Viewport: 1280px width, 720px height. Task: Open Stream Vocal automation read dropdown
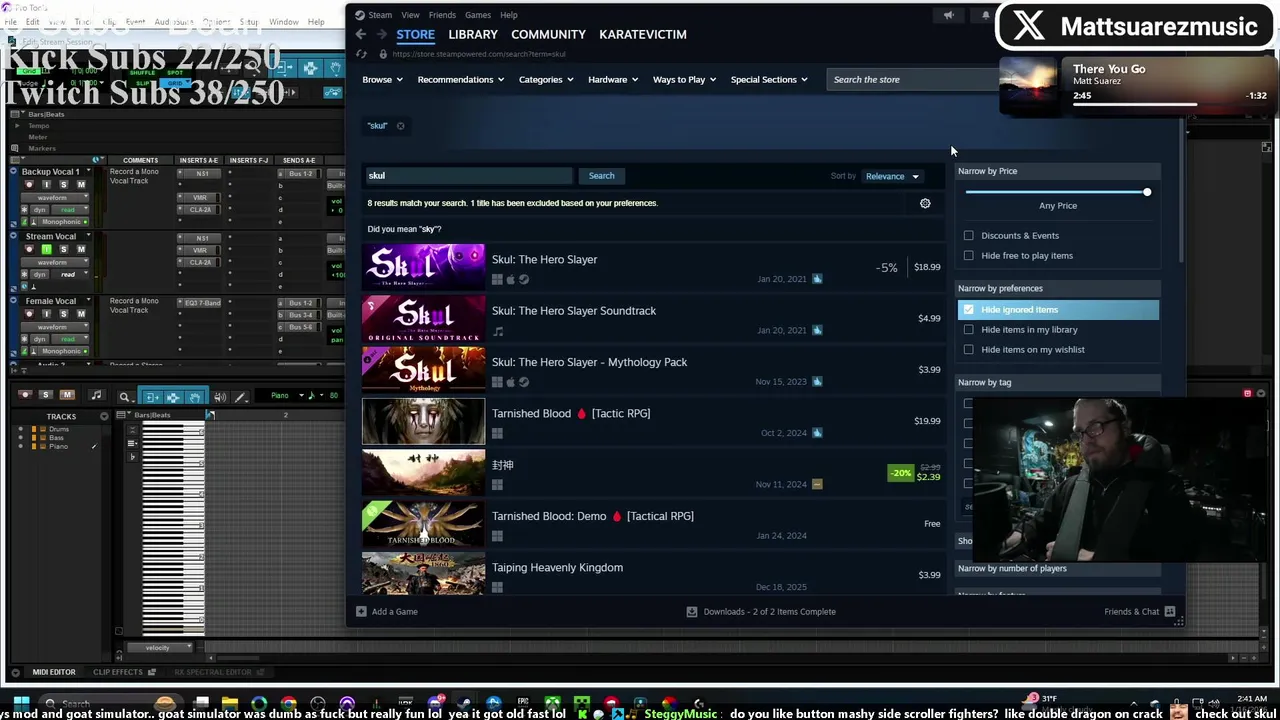pos(68,274)
